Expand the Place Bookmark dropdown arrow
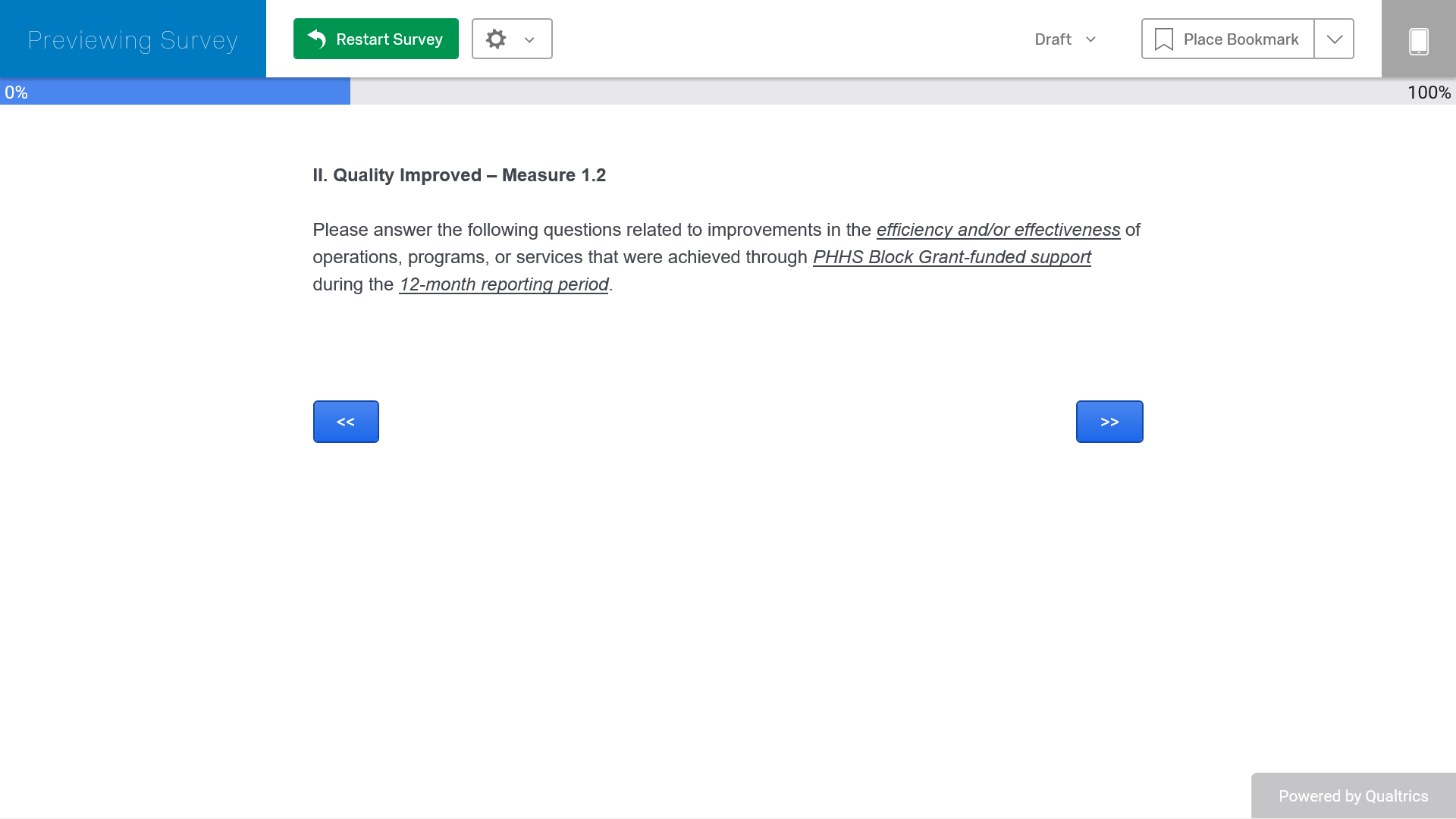Screen dimensions: 1456x819 coord(1334,39)
